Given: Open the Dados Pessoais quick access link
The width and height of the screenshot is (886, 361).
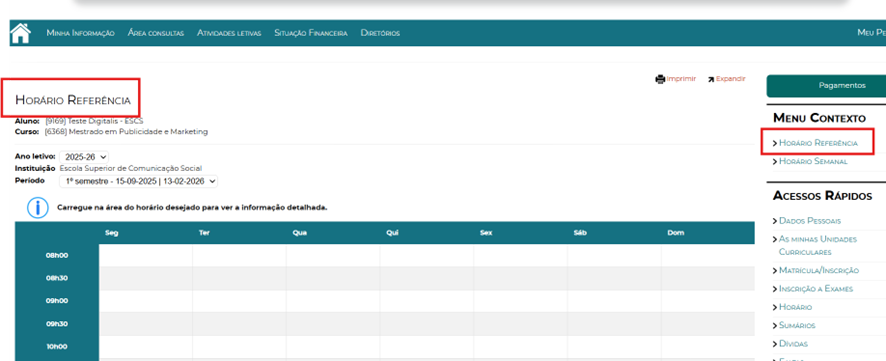Looking at the screenshot, I should point(809,221).
